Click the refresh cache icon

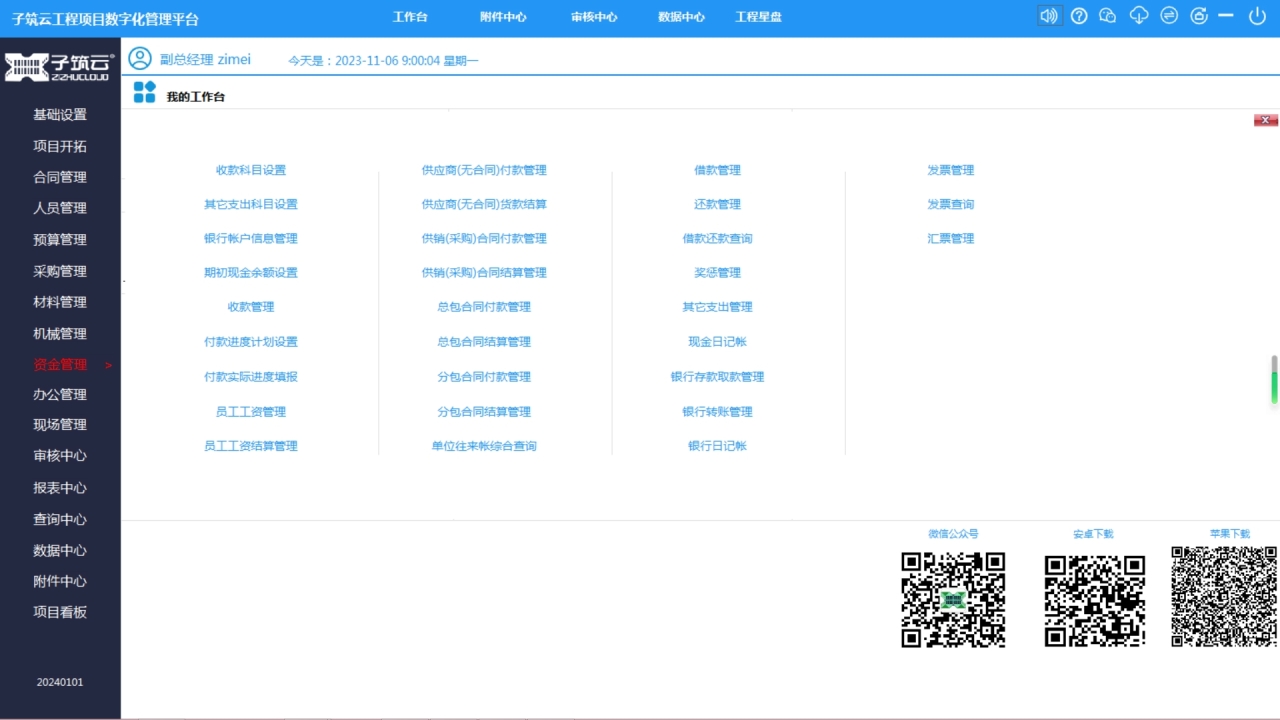click(1198, 16)
